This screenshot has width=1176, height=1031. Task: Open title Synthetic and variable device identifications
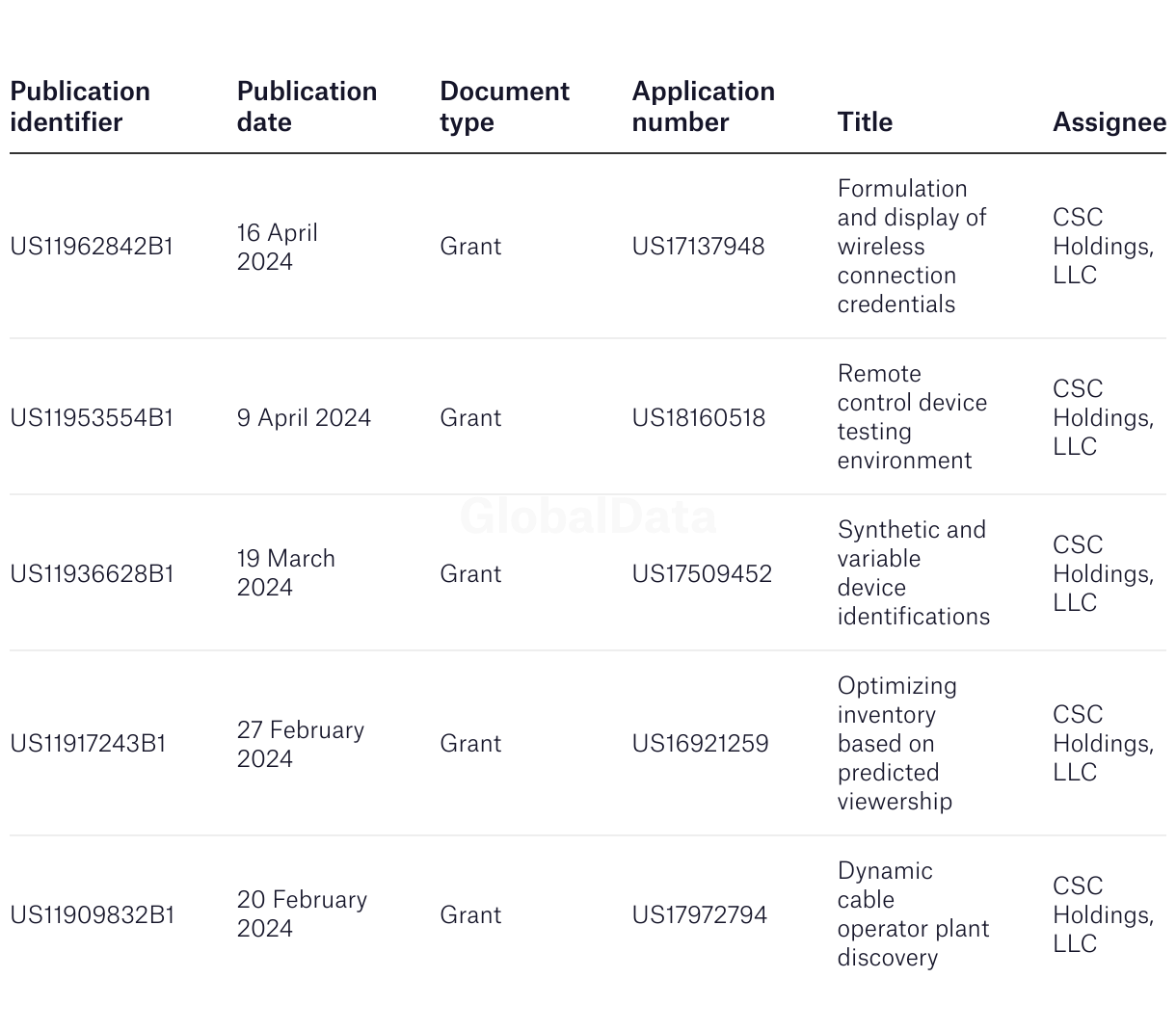tap(913, 573)
